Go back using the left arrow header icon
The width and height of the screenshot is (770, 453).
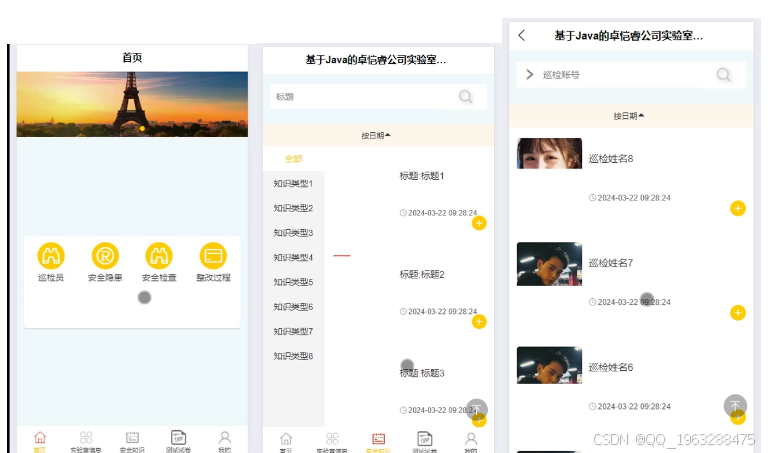pyautogui.click(x=522, y=35)
